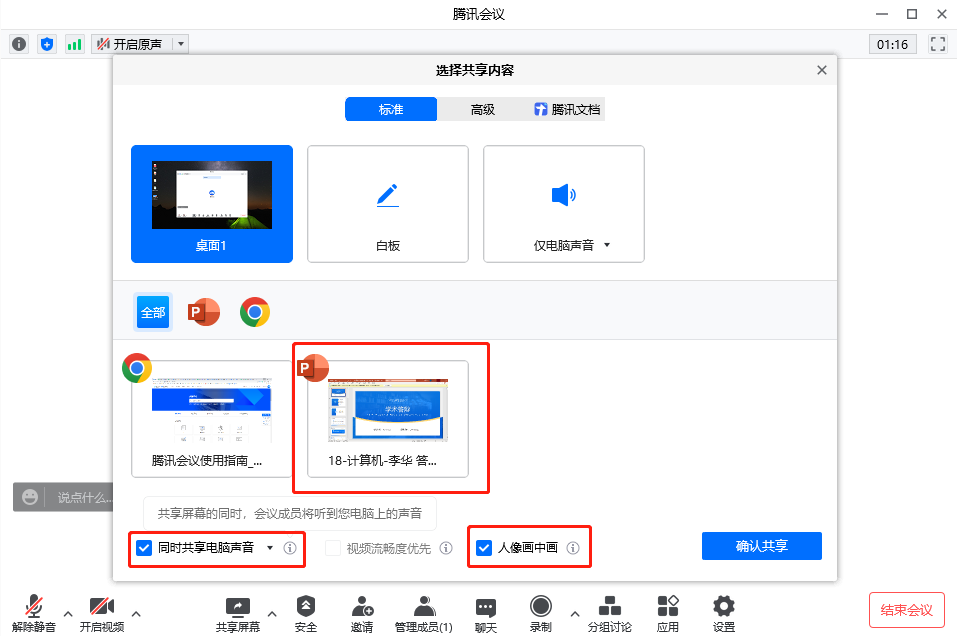Viewport: 957px width, 636px height.
Task: Toggle 同时共享电脑声音 checkbox
Action: pos(144,547)
